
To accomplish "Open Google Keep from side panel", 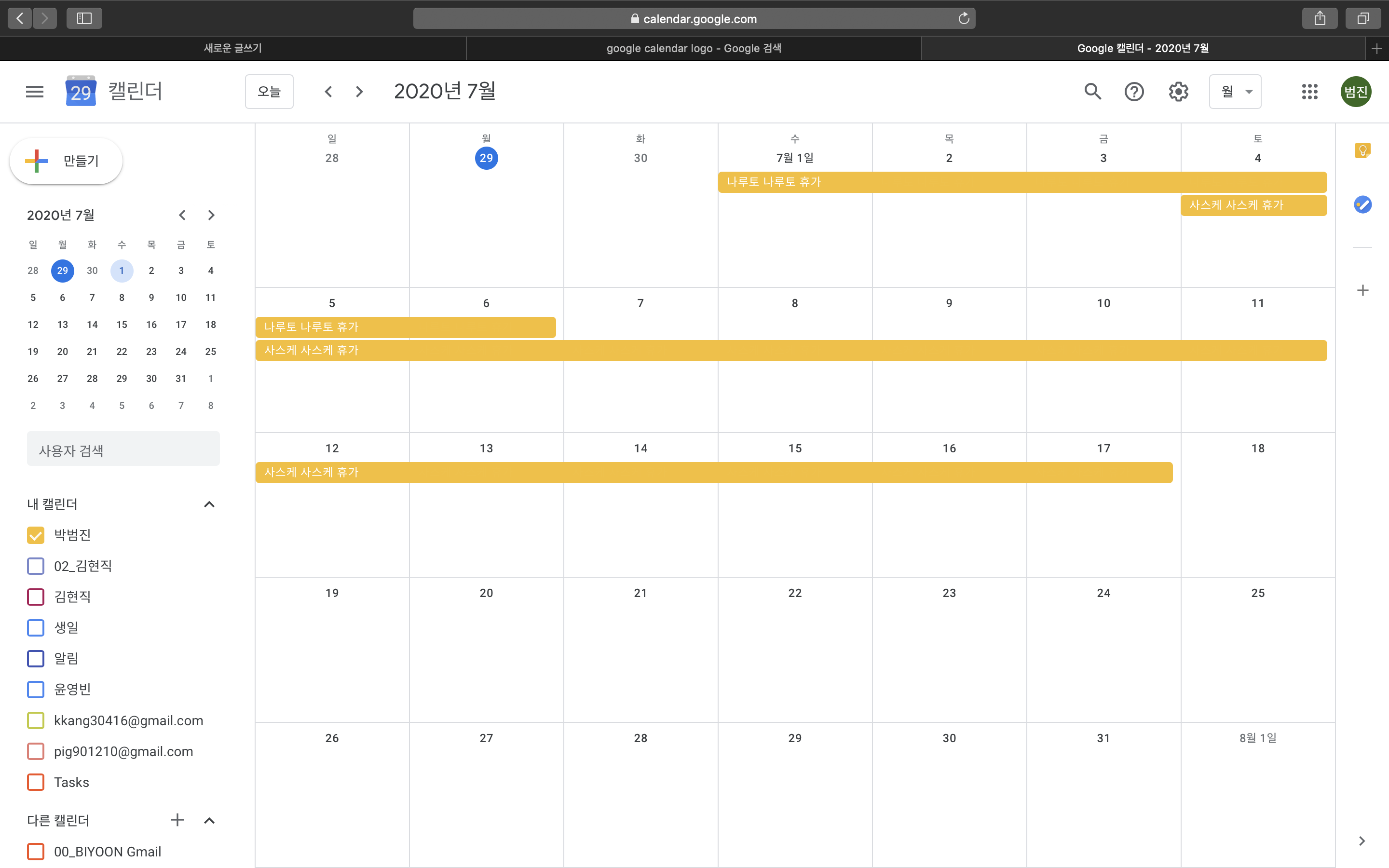I will (1362, 150).
